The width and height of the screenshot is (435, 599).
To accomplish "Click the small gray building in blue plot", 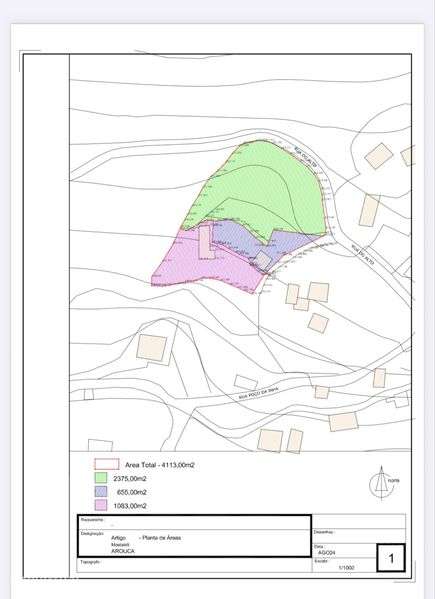I will click(x=263, y=260).
